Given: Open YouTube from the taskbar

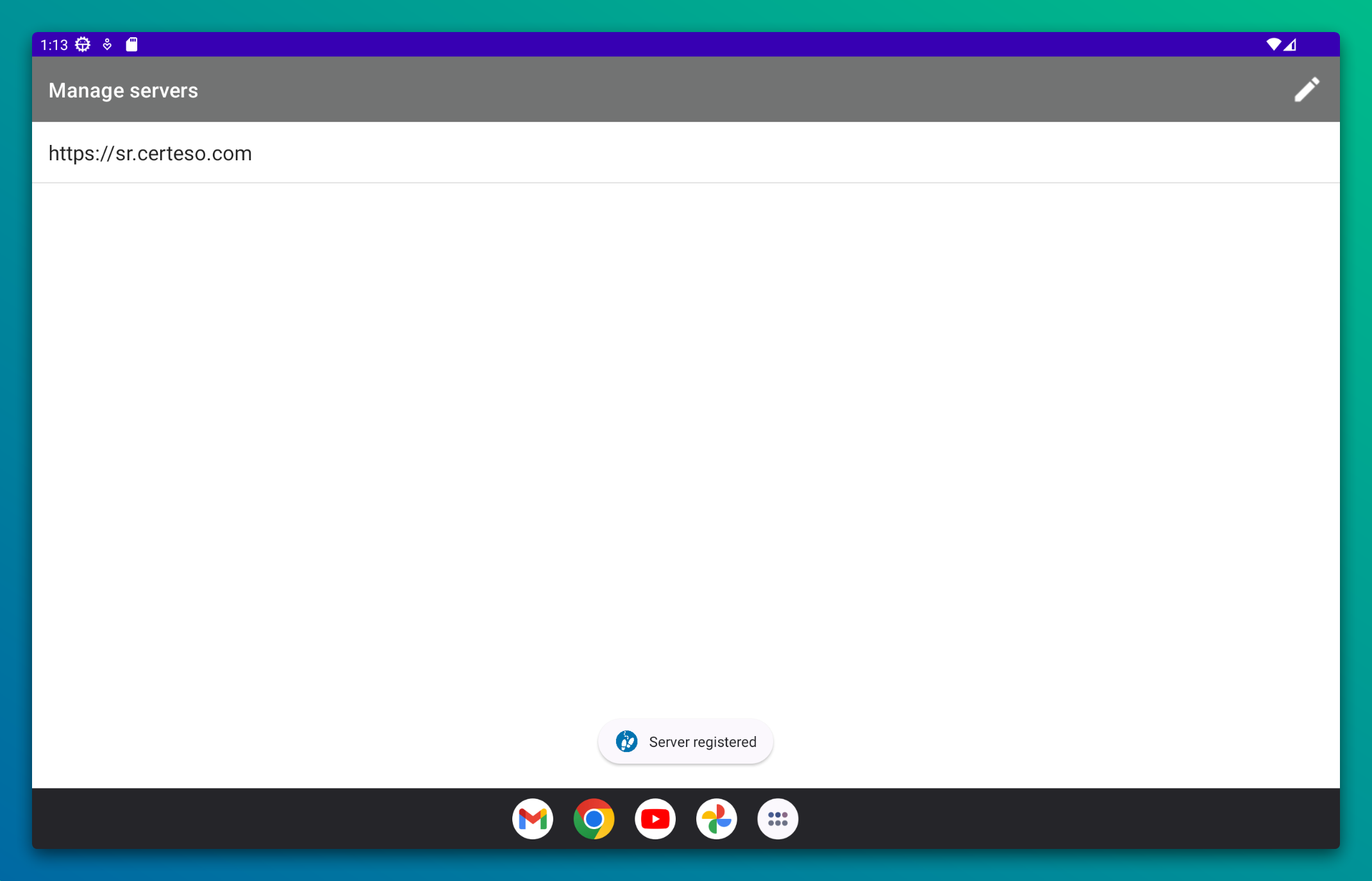Looking at the screenshot, I should point(655,819).
